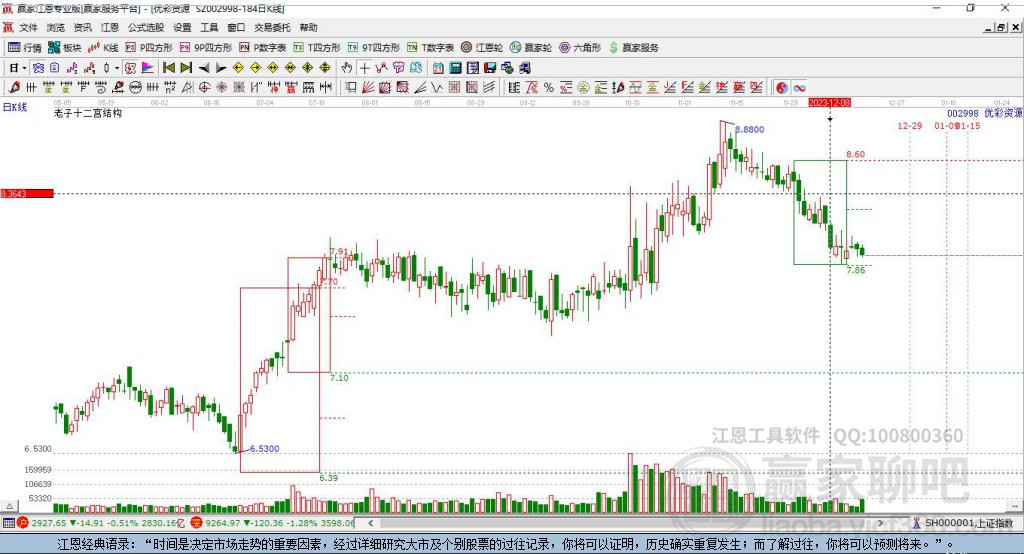Click the horizontal scrollbar right arrow

[880, 523]
